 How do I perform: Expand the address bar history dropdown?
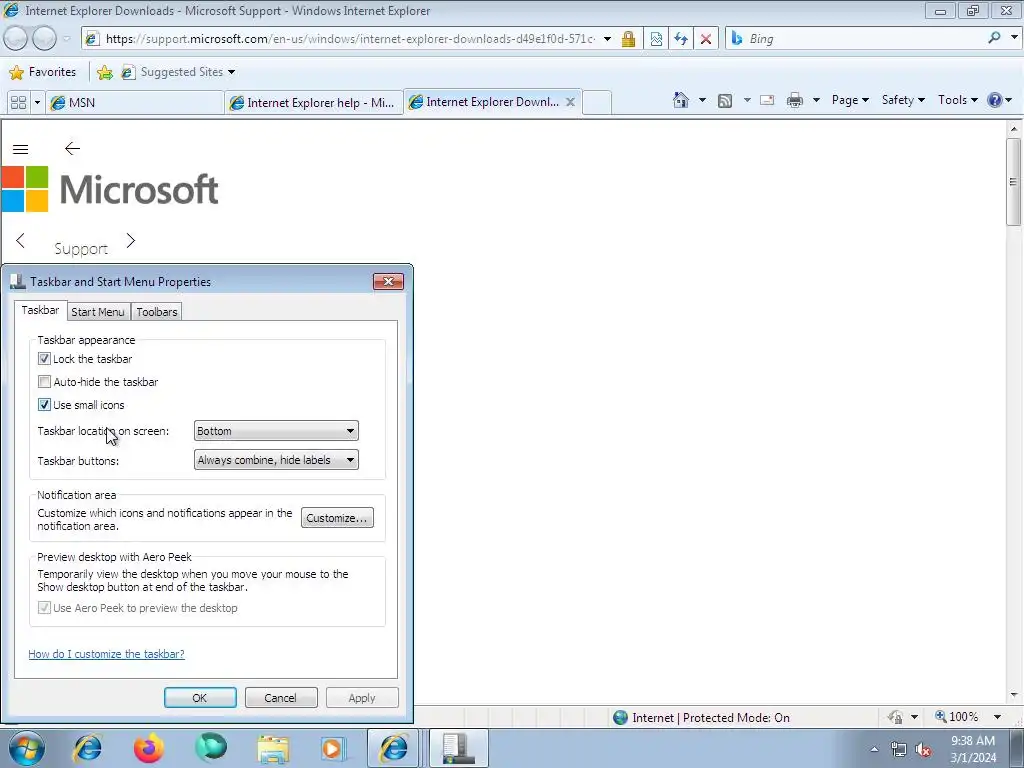tap(607, 39)
